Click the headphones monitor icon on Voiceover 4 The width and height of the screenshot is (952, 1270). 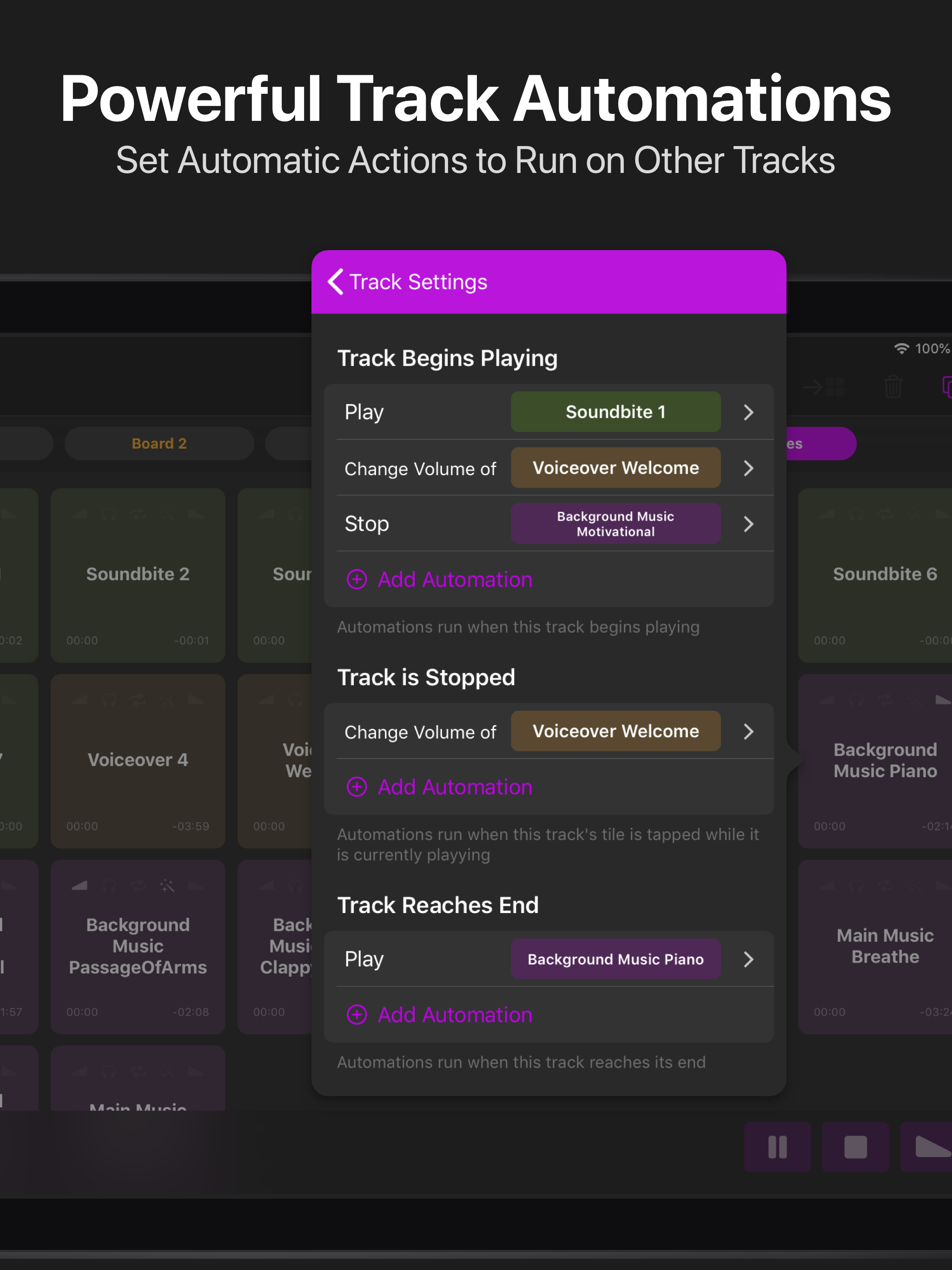(x=109, y=701)
